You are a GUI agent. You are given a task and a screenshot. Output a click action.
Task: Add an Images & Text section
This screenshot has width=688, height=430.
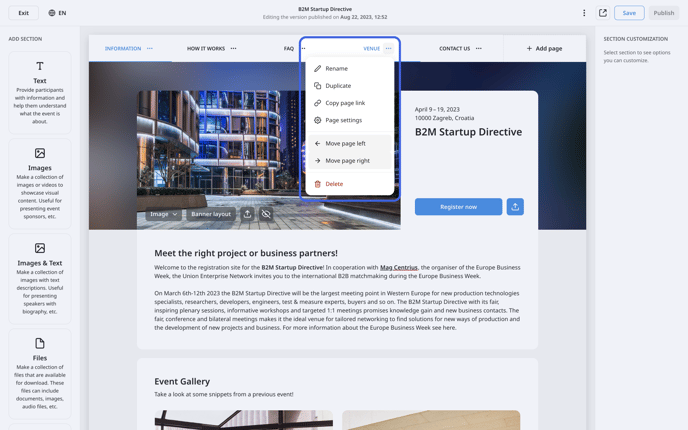(40, 279)
